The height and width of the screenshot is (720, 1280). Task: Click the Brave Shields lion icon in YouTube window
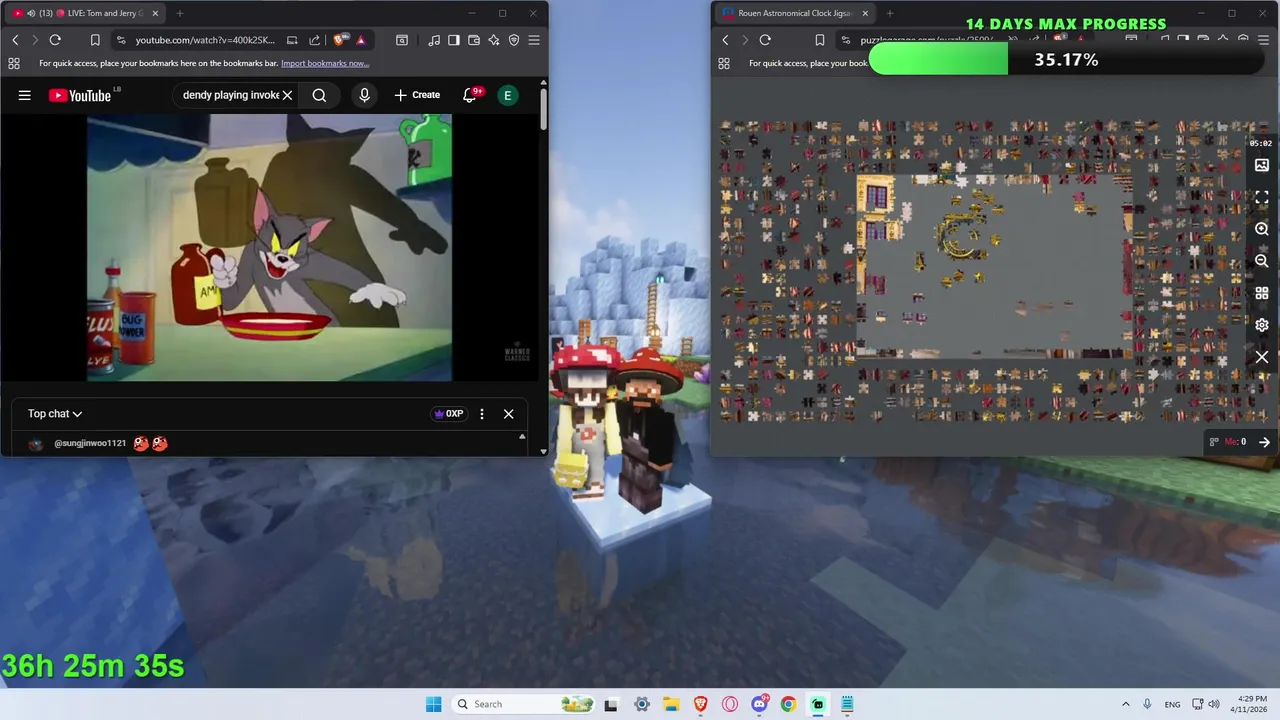pos(340,40)
